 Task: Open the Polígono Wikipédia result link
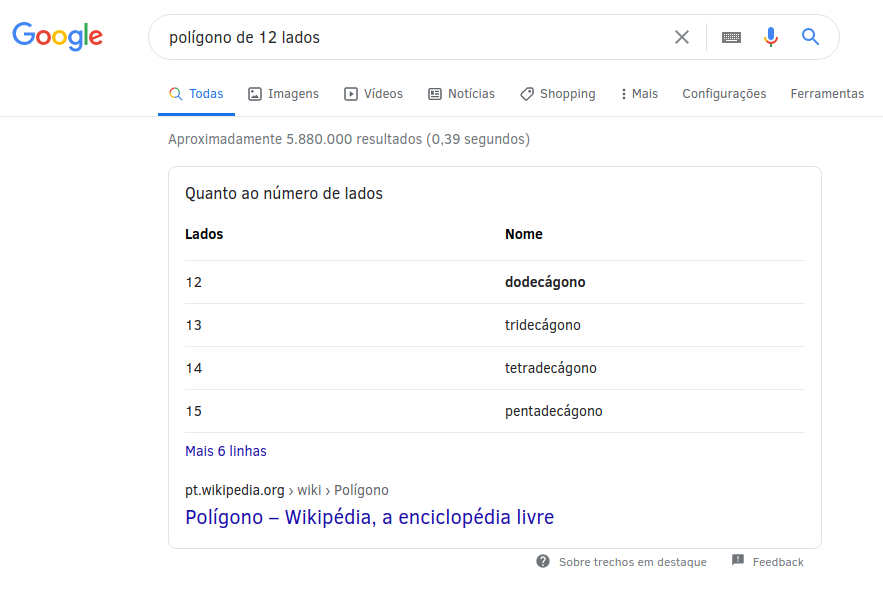click(x=369, y=517)
